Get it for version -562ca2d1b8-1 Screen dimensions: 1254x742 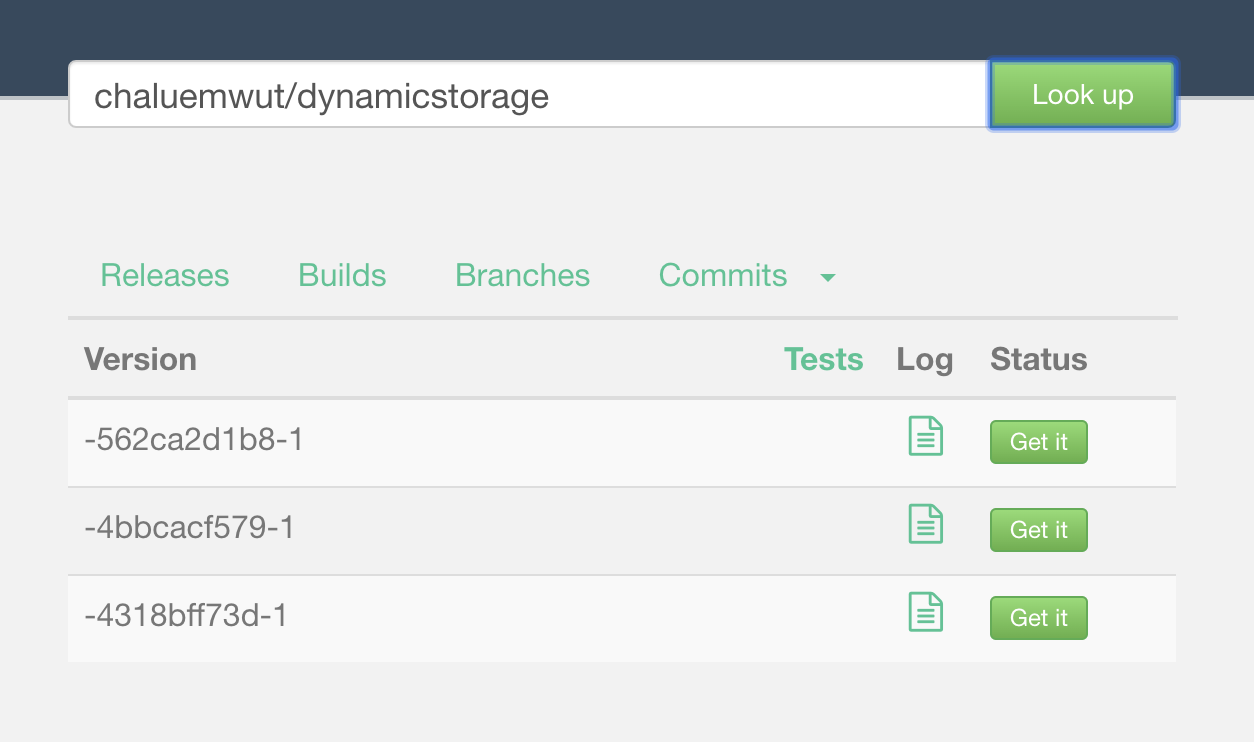[x=1039, y=442]
